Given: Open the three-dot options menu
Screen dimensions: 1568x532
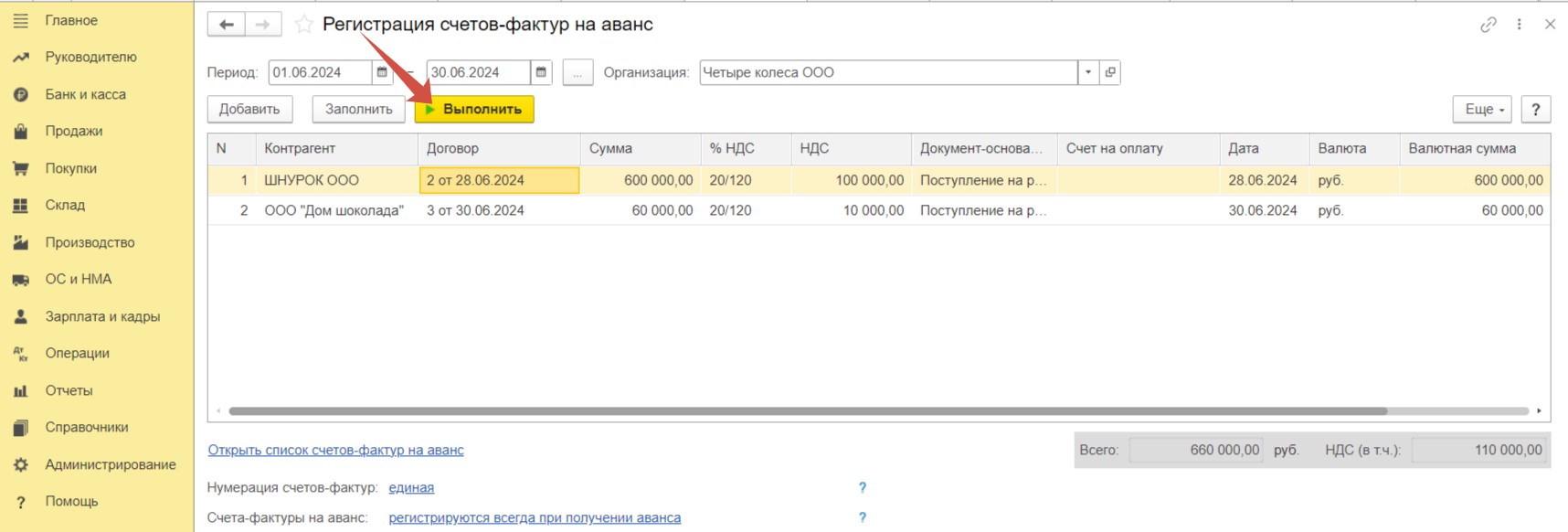Looking at the screenshot, I should (1520, 25).
